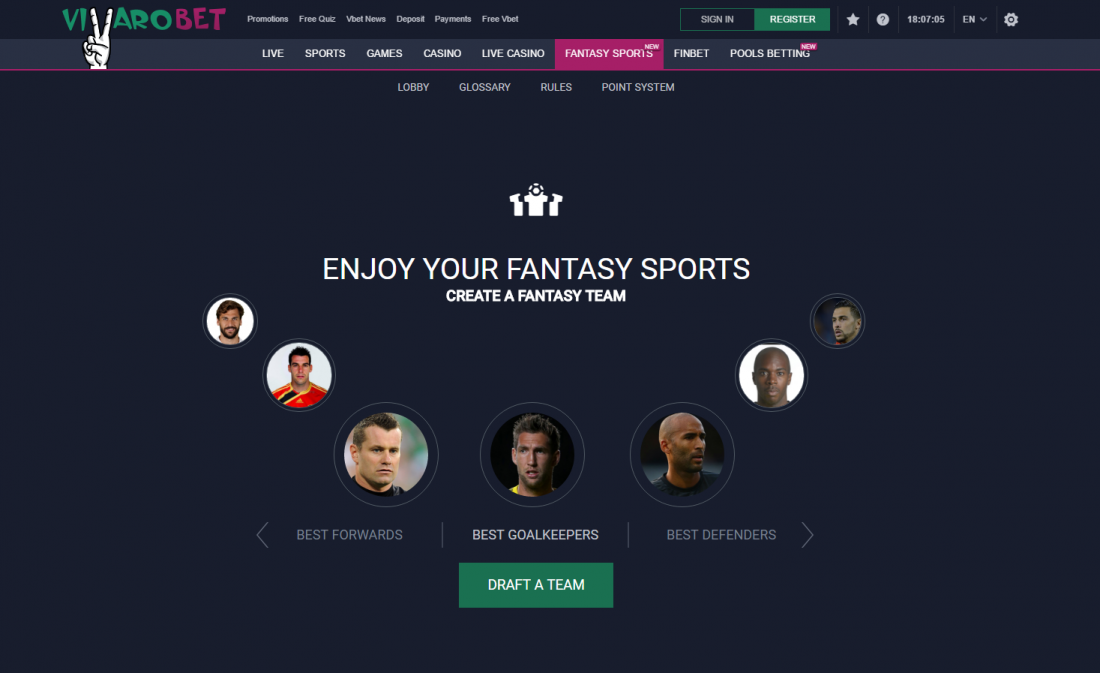Viewport: 1100px width, 673px height.
Task: Click the fantasy team jerseys icon
Action: point(536,200)
